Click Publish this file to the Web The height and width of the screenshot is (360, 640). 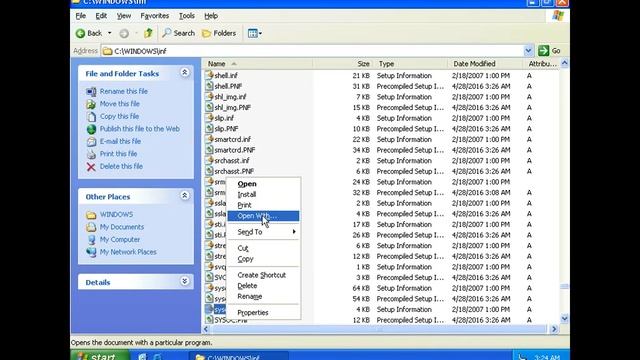pos(140,129)
